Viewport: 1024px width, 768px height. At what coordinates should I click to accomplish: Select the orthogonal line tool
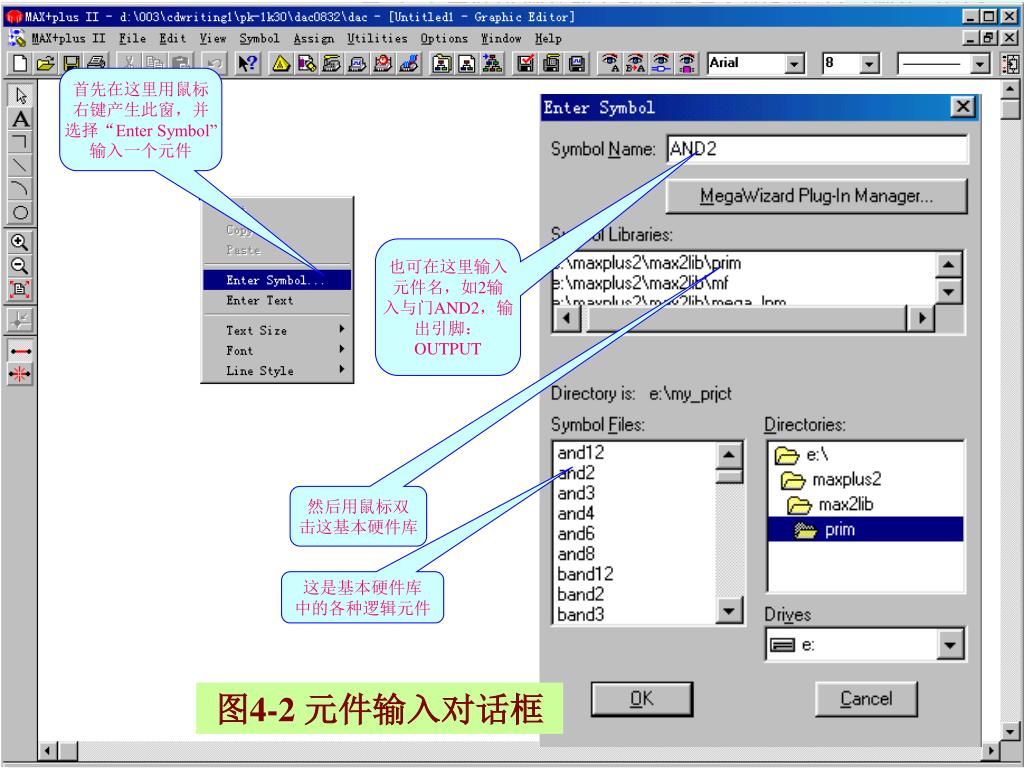click(x=20, y=142)
